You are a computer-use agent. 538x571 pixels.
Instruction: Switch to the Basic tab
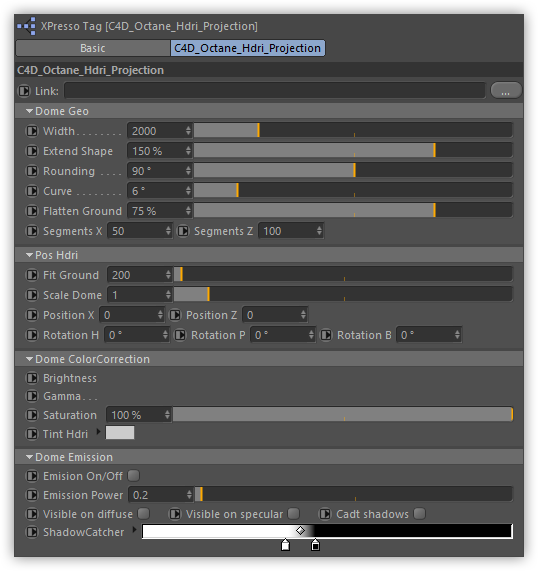93,48
